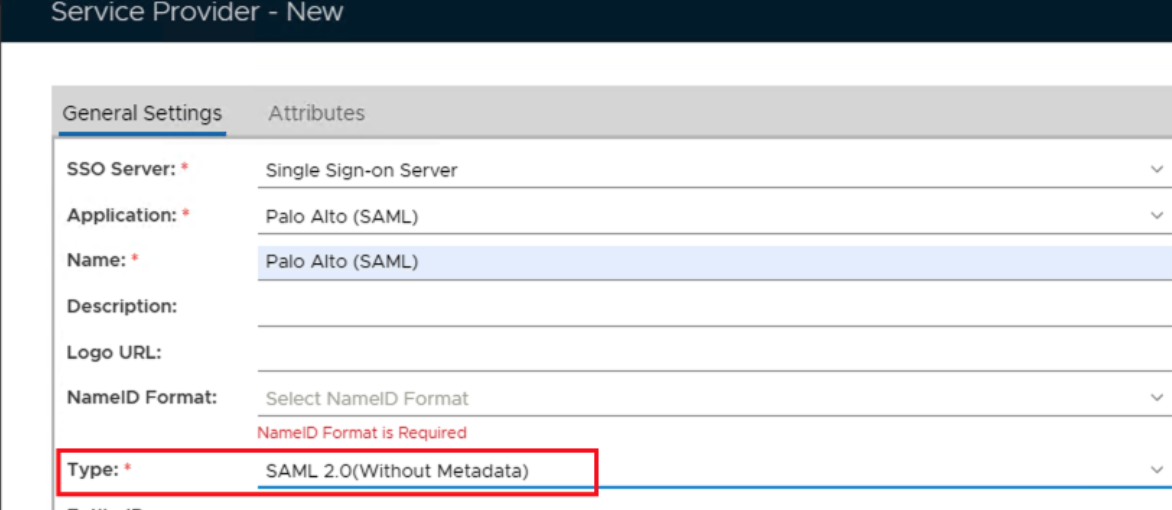
Task: Click the "Service Provider - New" title
Action: tap(197, 13)
